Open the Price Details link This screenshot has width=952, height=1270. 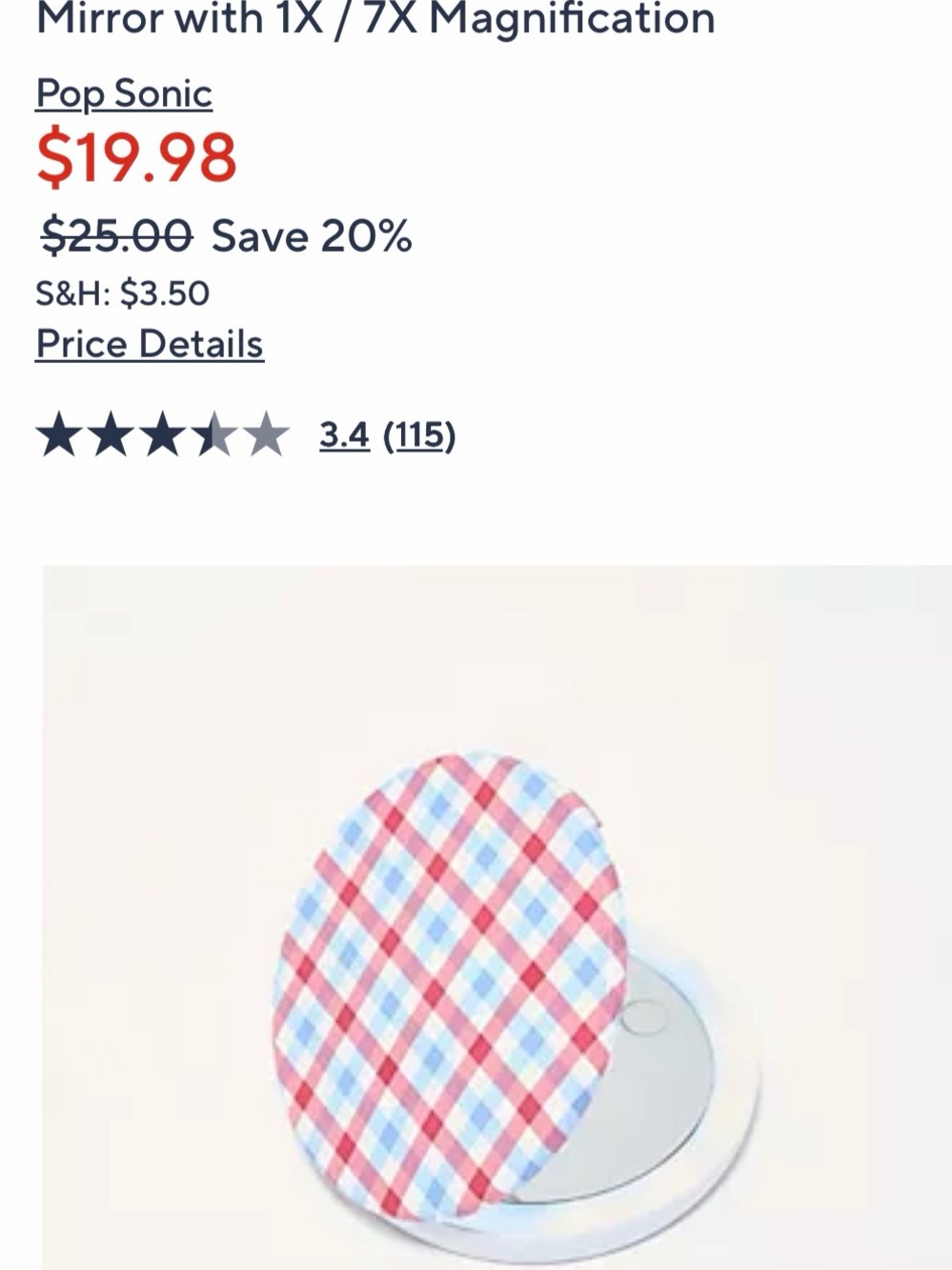150,344
